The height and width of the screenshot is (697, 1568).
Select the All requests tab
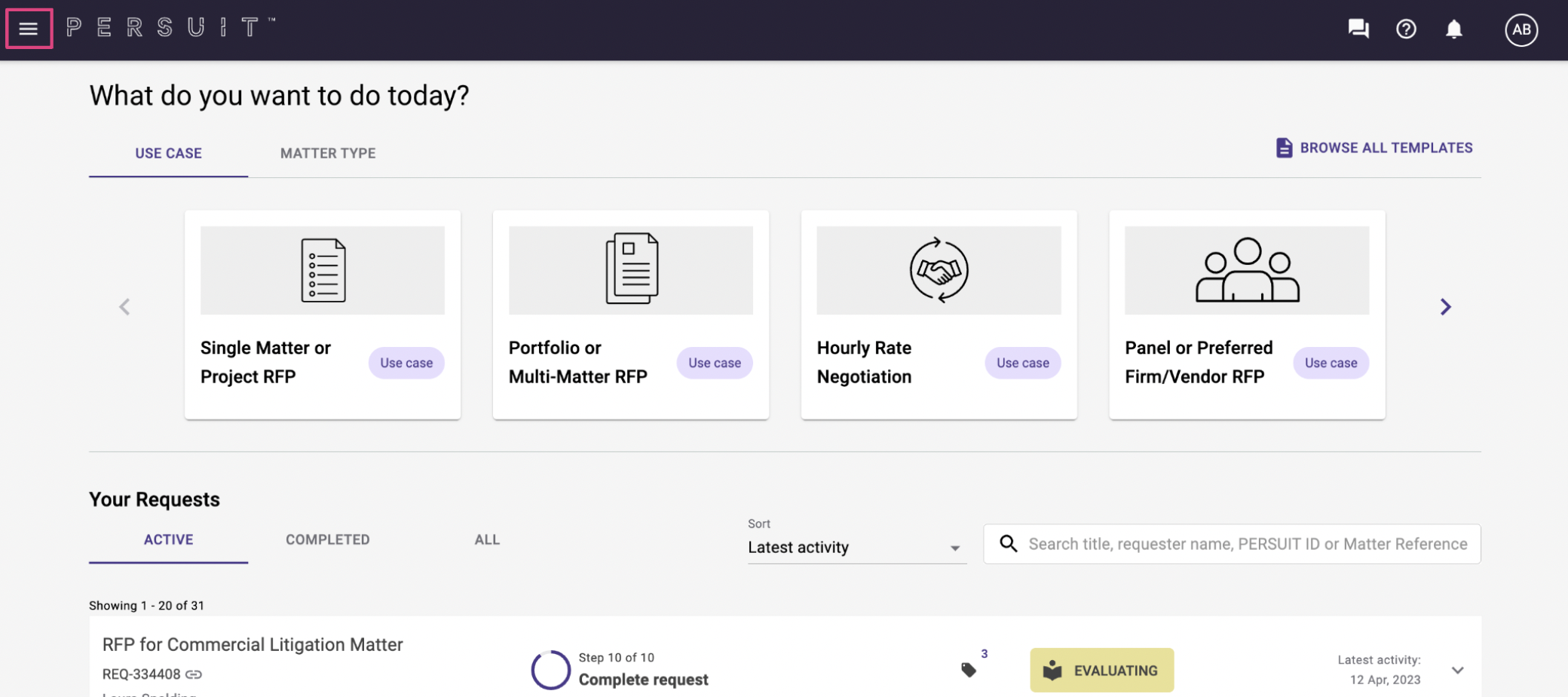[487, 539]
